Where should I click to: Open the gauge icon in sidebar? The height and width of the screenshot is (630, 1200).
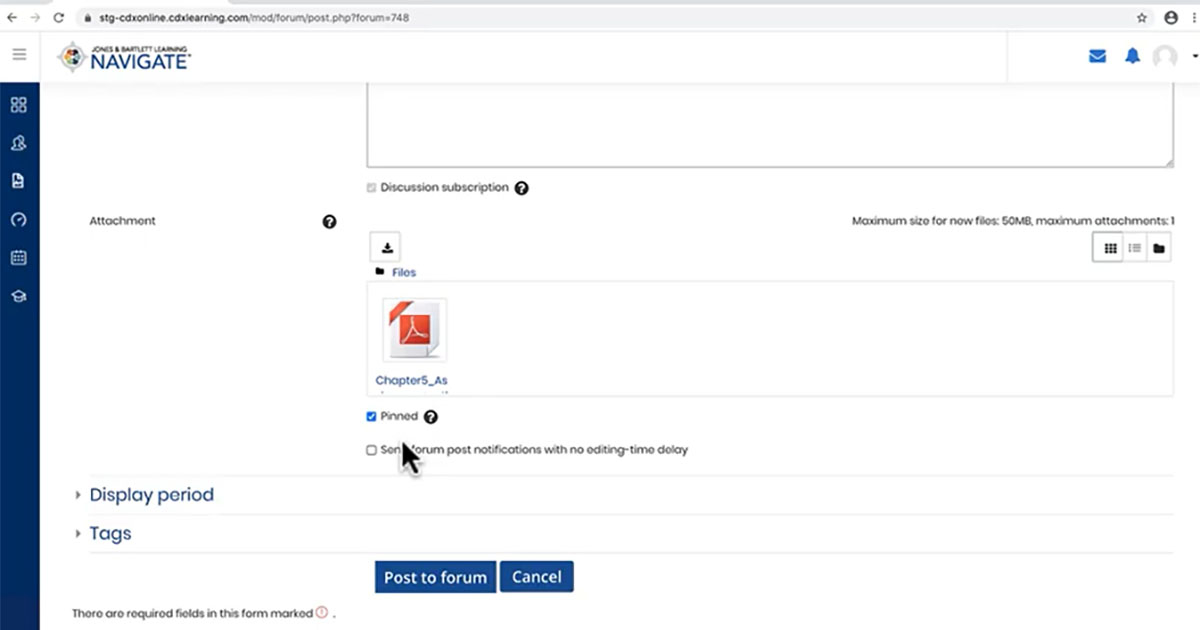[18, 220]
